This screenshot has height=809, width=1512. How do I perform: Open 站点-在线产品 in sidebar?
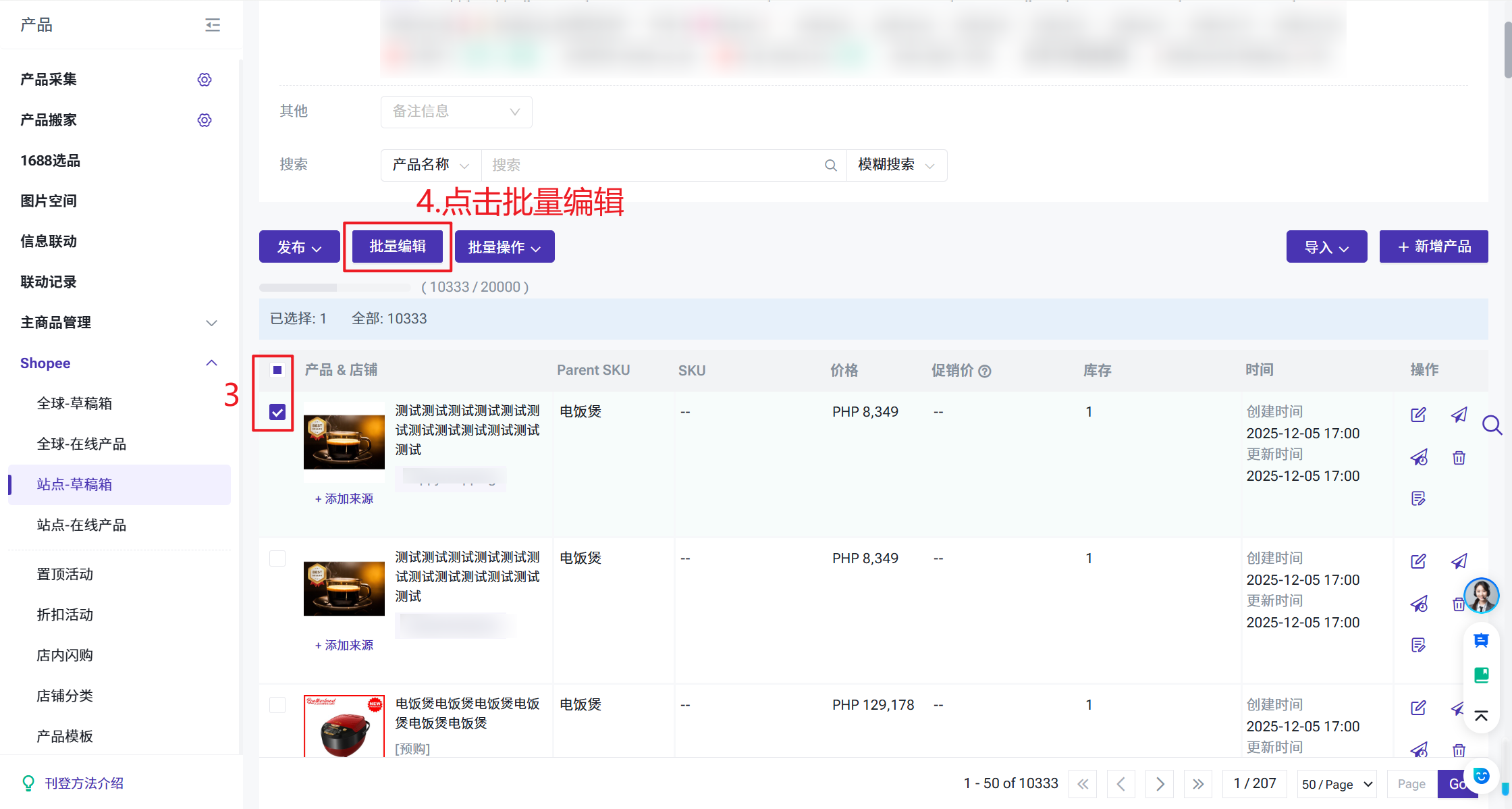click(x=82, y=525)
